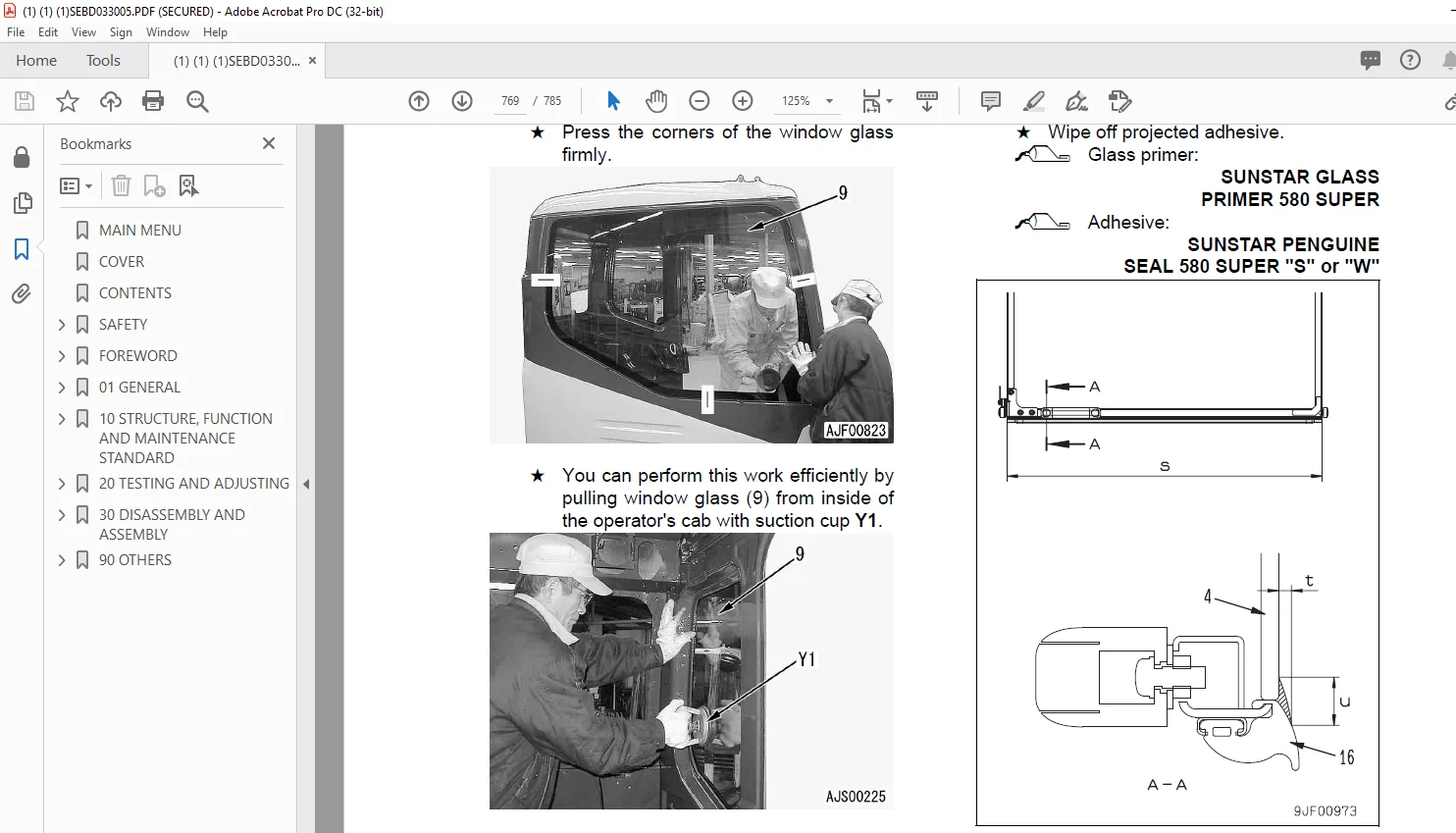The image size is (1456, 833).
Task: Zoom in with plus button
Action: coord(743,101)
